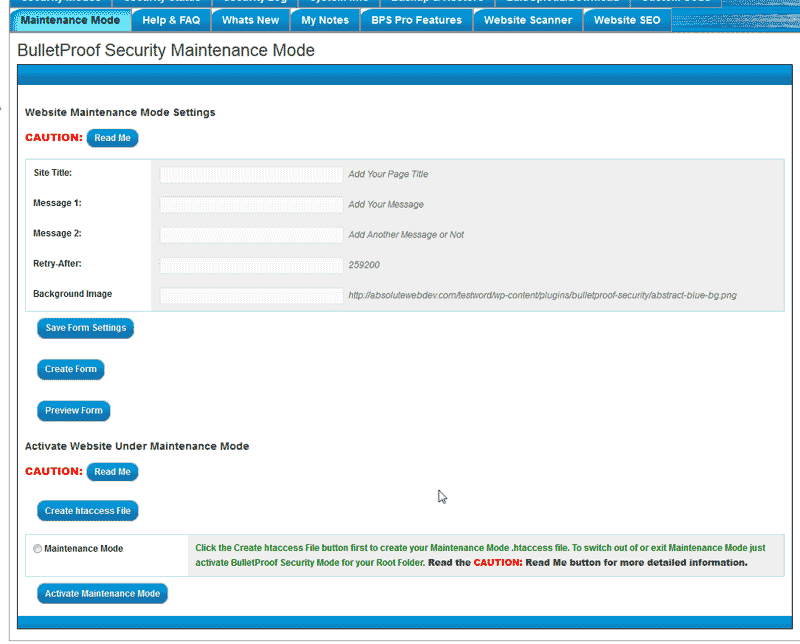Click the Activate Maintenance Mode button
The image size is (800, 644).
[103, 593]
